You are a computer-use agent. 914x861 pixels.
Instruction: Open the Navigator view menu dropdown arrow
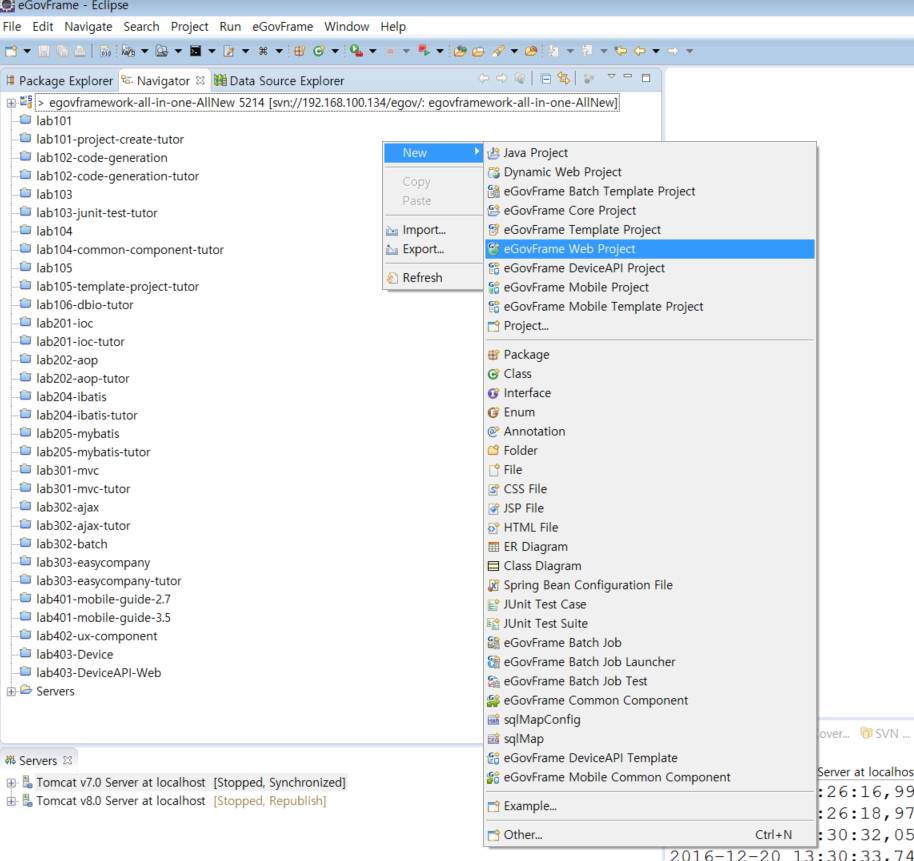(x=611, y=78)
